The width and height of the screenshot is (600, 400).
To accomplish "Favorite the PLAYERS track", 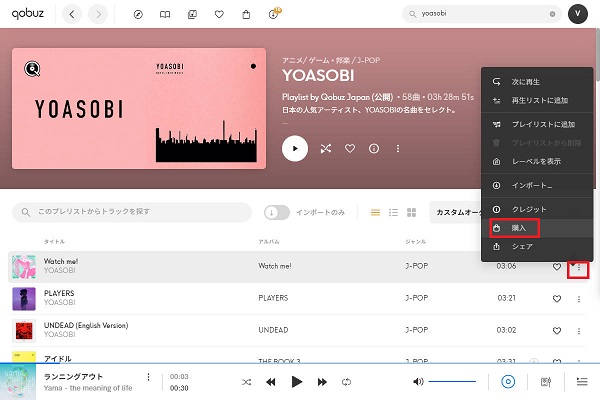I will point(557,299).
